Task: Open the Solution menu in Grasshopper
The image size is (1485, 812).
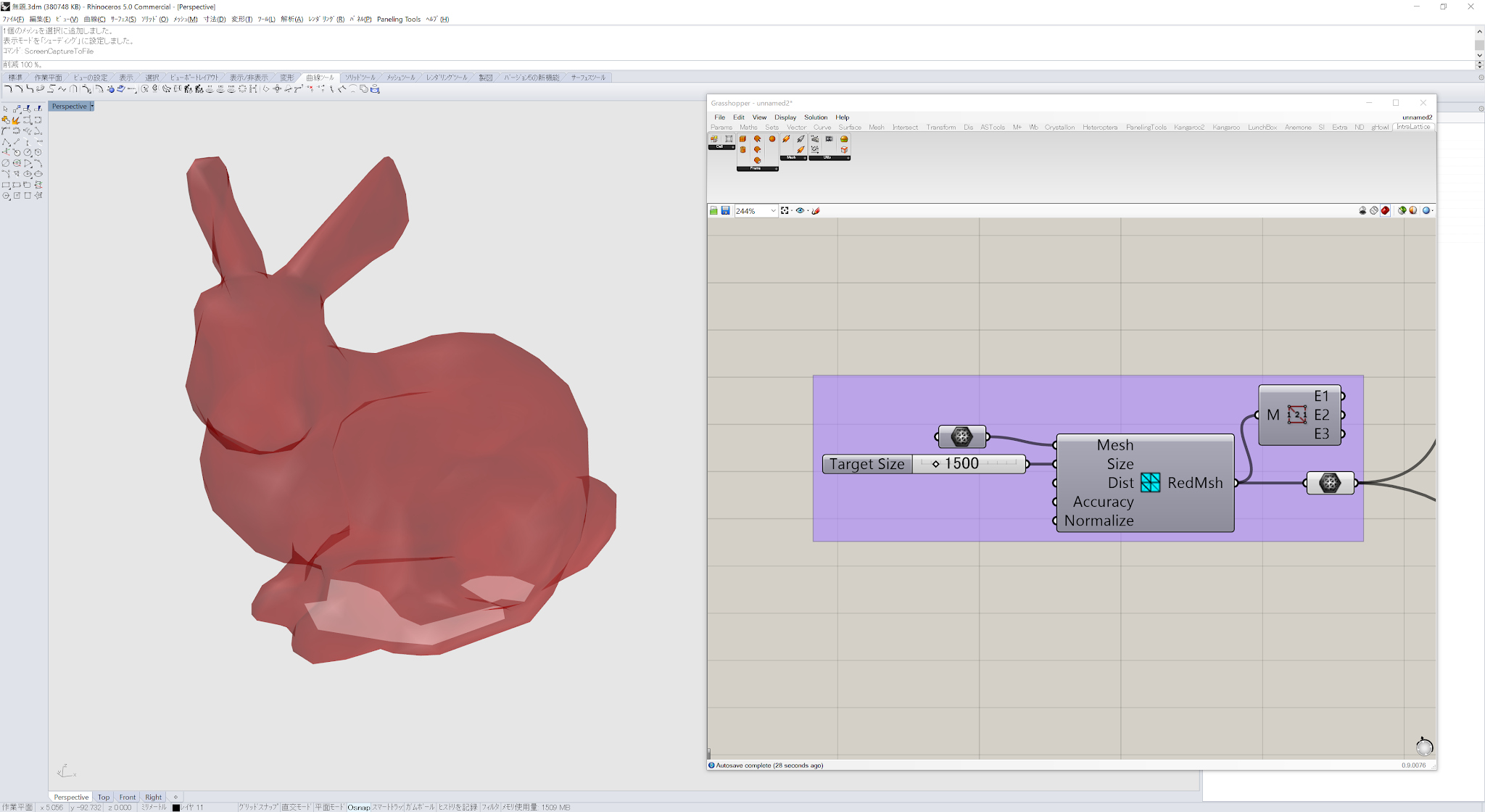Action: point(815,117)
